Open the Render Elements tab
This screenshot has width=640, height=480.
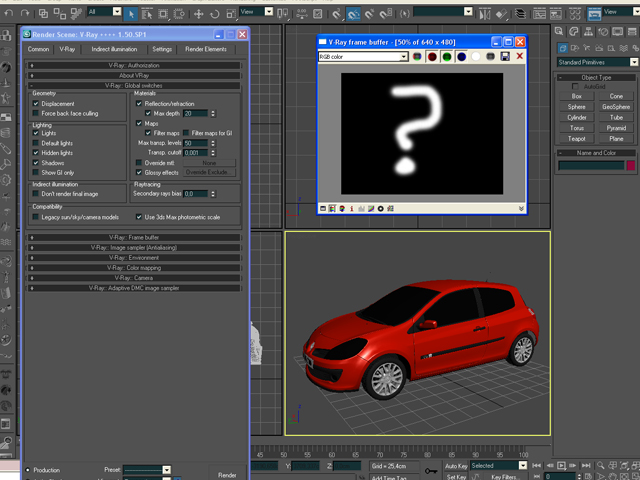pos(206,49)
